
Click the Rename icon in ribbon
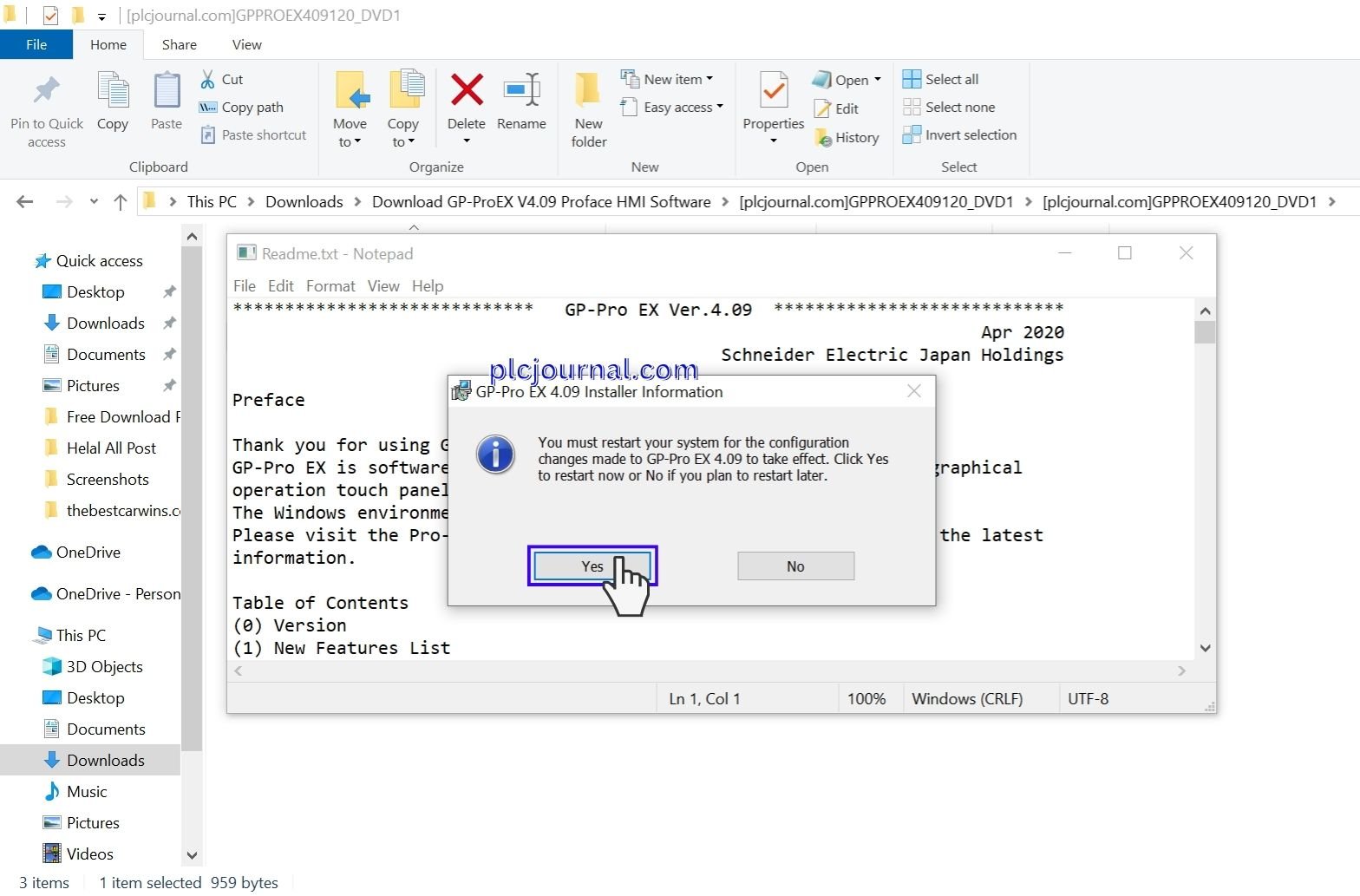(x=522, y=90)
